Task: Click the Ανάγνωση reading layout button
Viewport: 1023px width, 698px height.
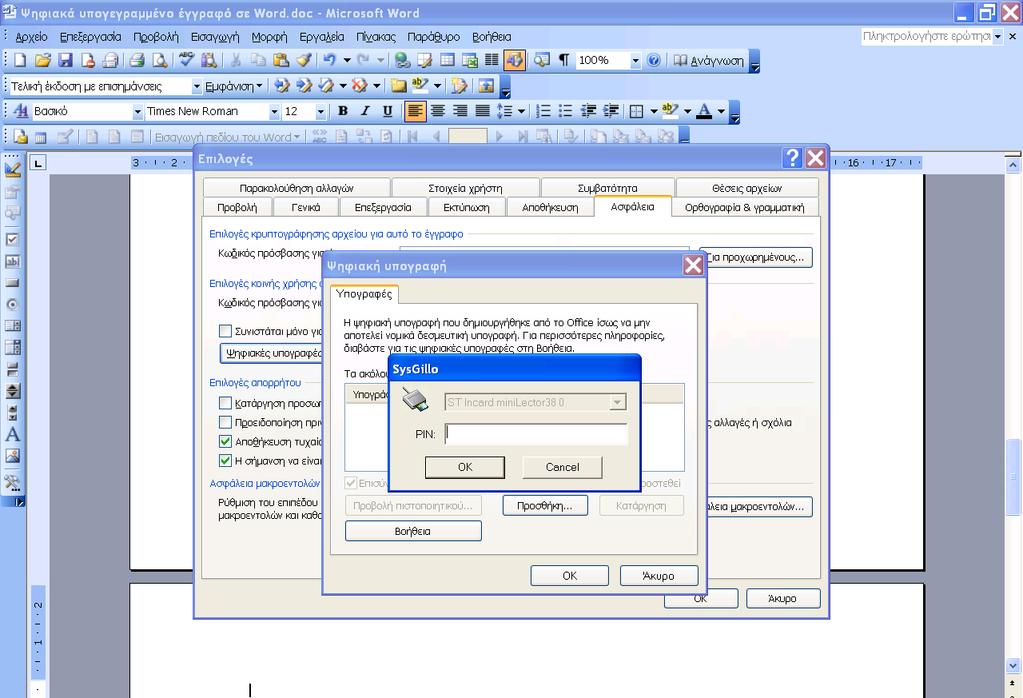Action: click(709, 61)
